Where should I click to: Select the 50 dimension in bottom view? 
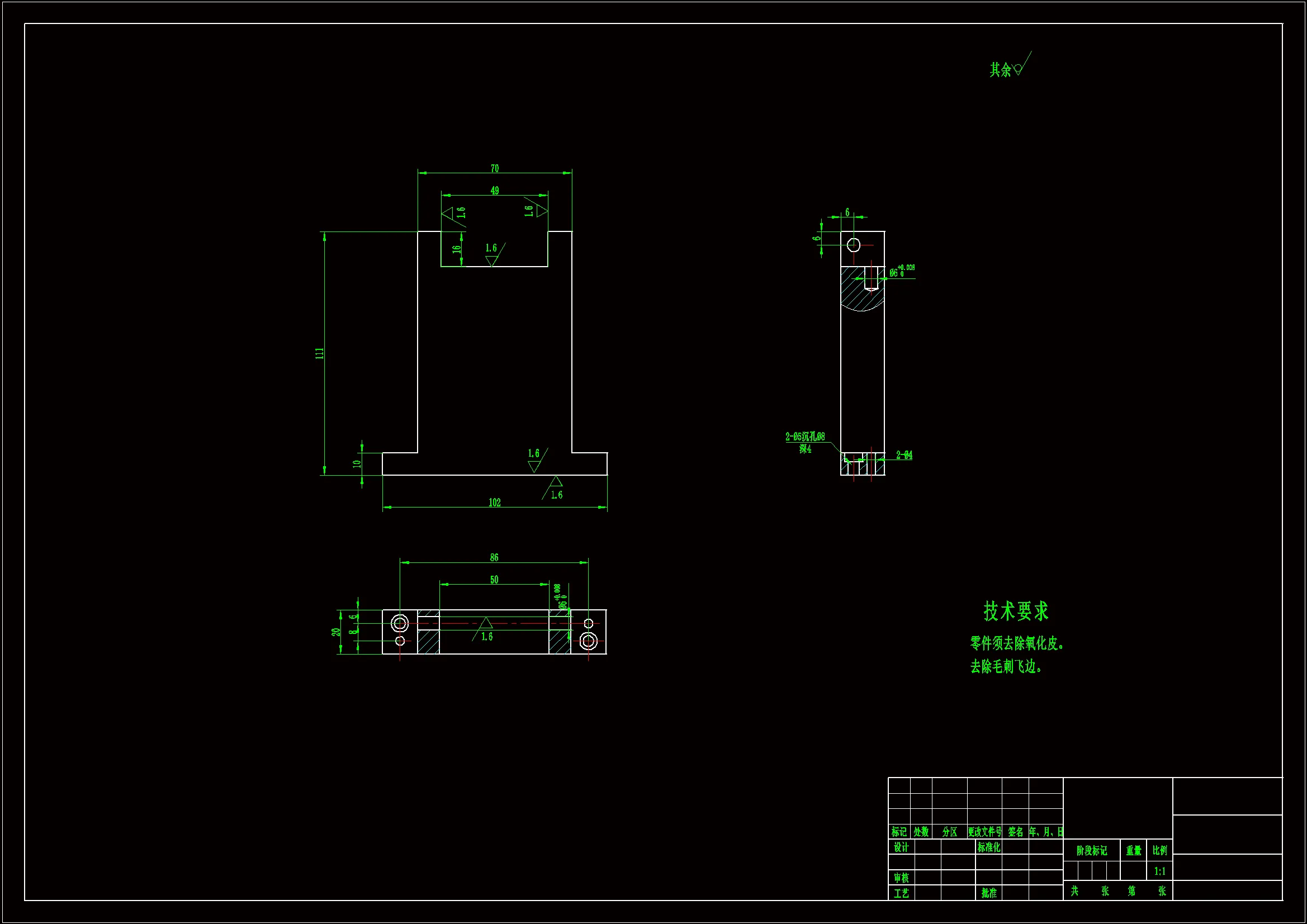point(494,580)
